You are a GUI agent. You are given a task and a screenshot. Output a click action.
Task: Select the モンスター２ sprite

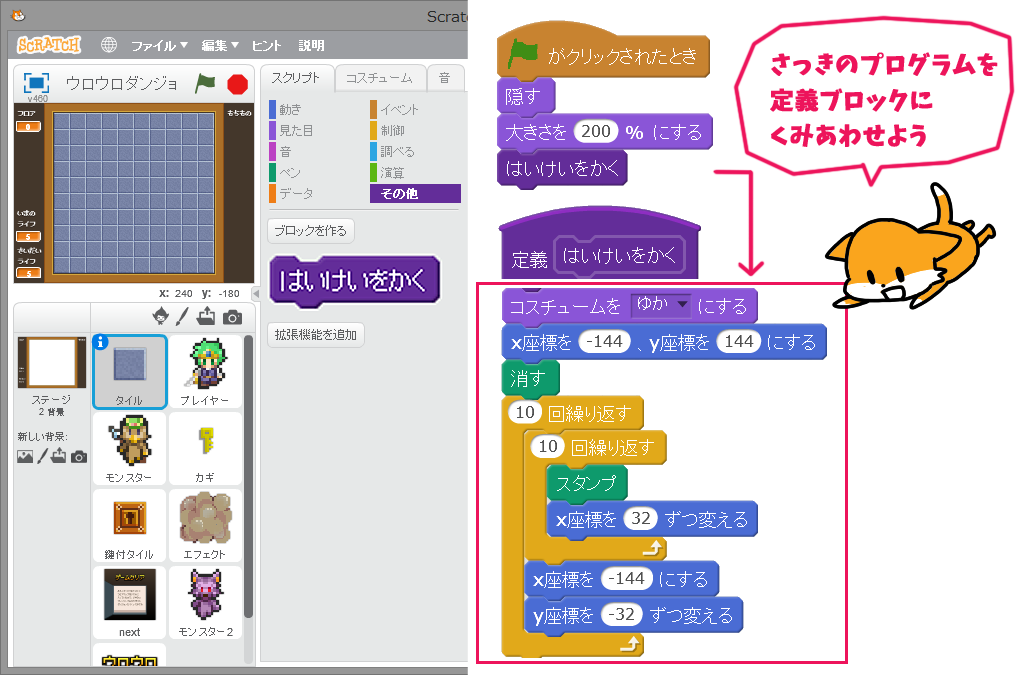[205, 603]
